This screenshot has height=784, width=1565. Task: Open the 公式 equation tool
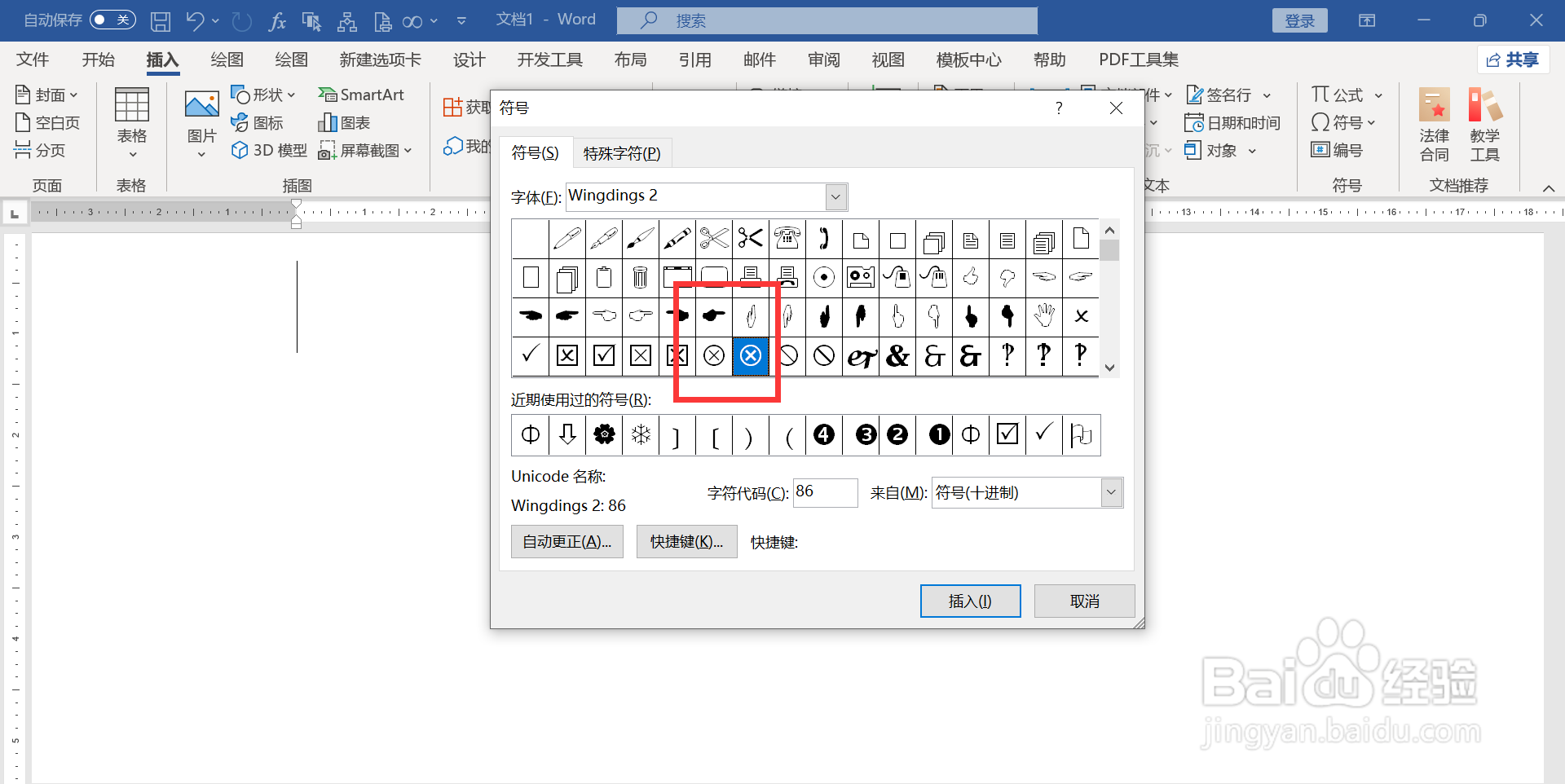pos(1339,95)
